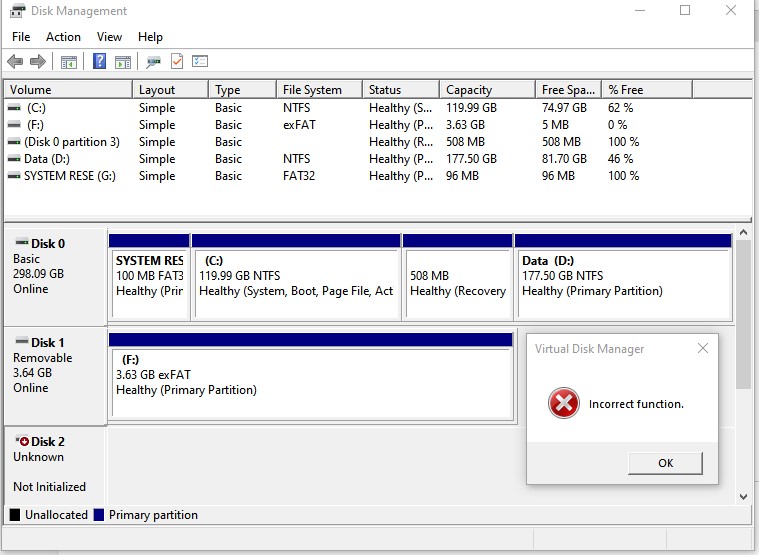Click the scroll up arrow of disk pane
The height and width of the screenshot is (555, 759).
(744, 233)
